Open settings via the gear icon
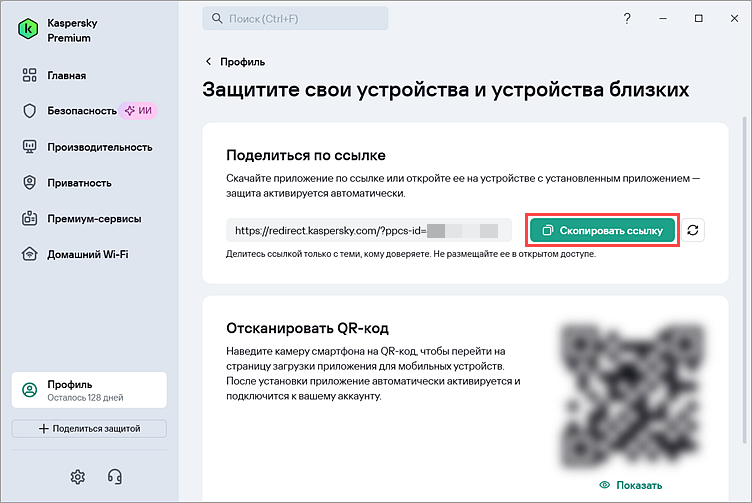 78,477
